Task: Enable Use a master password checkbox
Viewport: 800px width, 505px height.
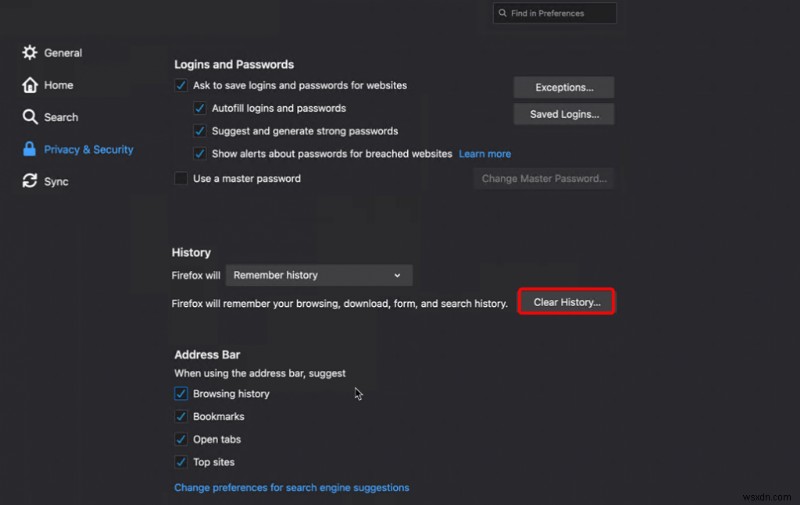Action: [181, 179]
